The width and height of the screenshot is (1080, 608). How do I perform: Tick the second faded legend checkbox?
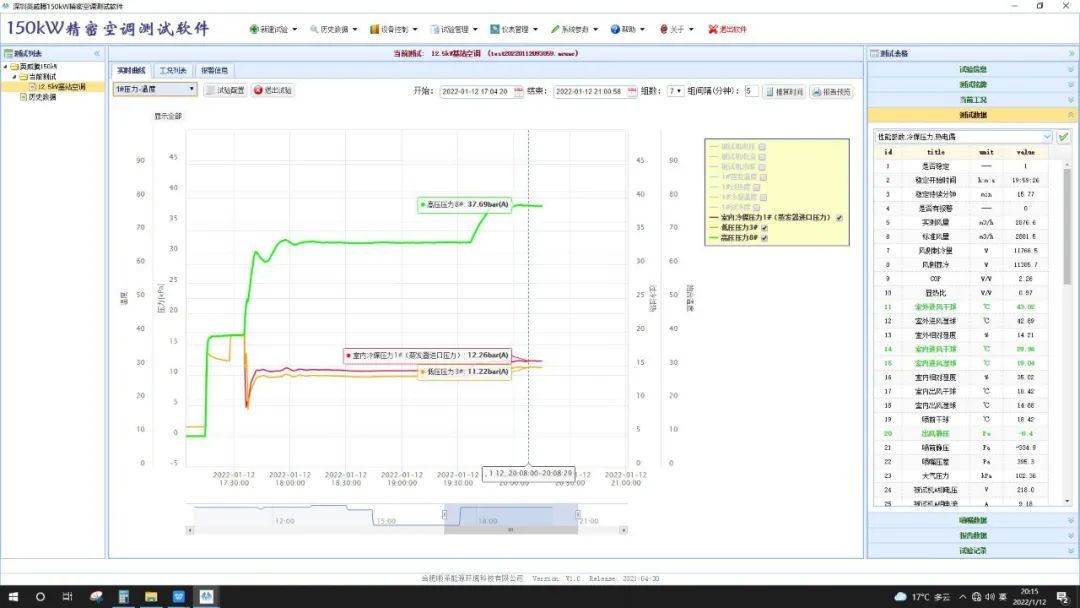point(762,157)
